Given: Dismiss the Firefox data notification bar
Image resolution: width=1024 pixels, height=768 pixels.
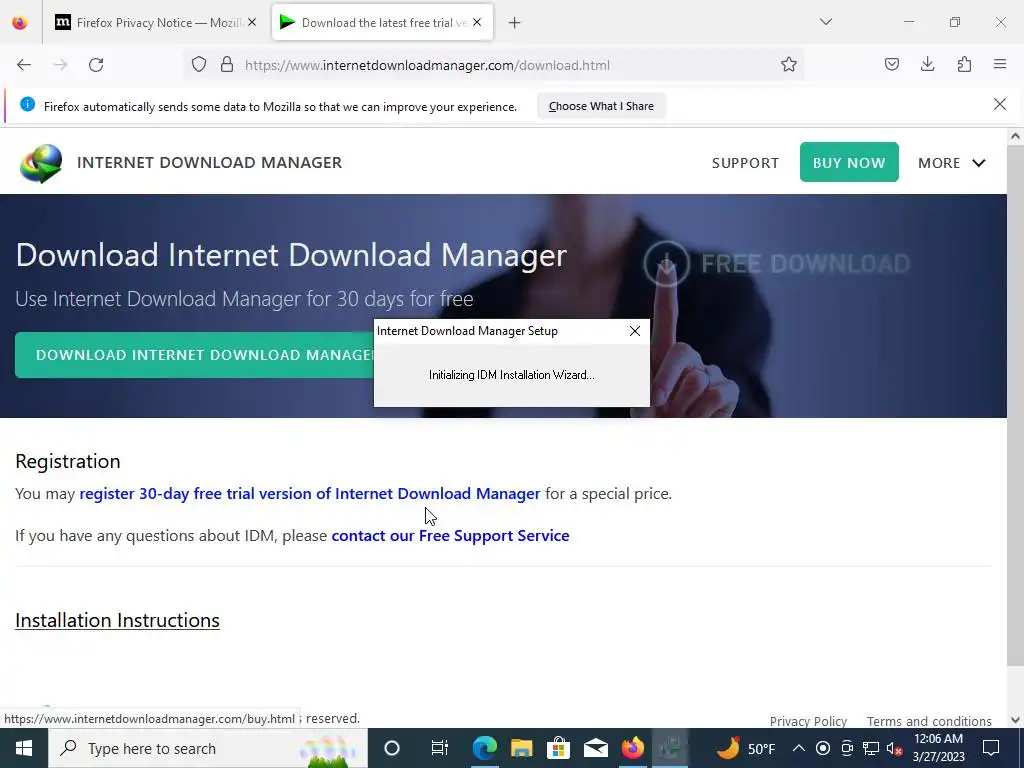Looking at the screenshot, I should point(999,104).
